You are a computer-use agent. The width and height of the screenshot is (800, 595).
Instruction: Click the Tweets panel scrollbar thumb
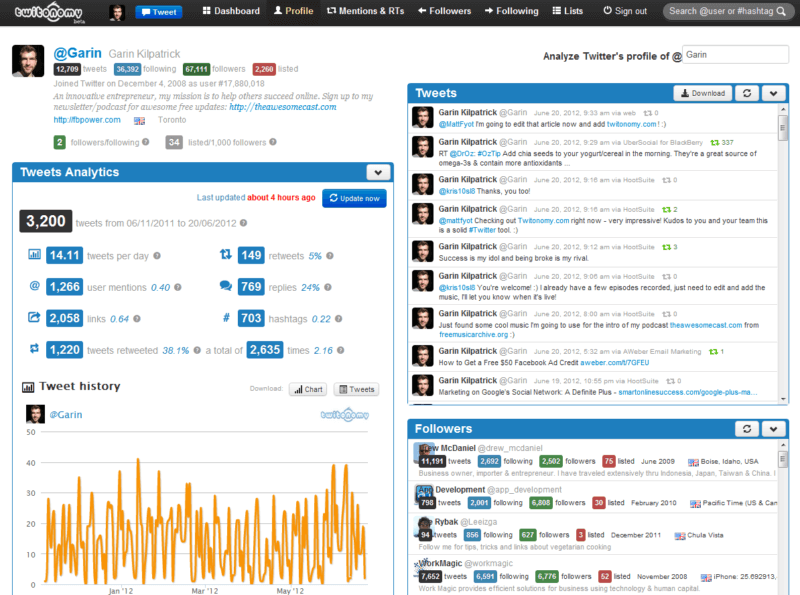783,127
